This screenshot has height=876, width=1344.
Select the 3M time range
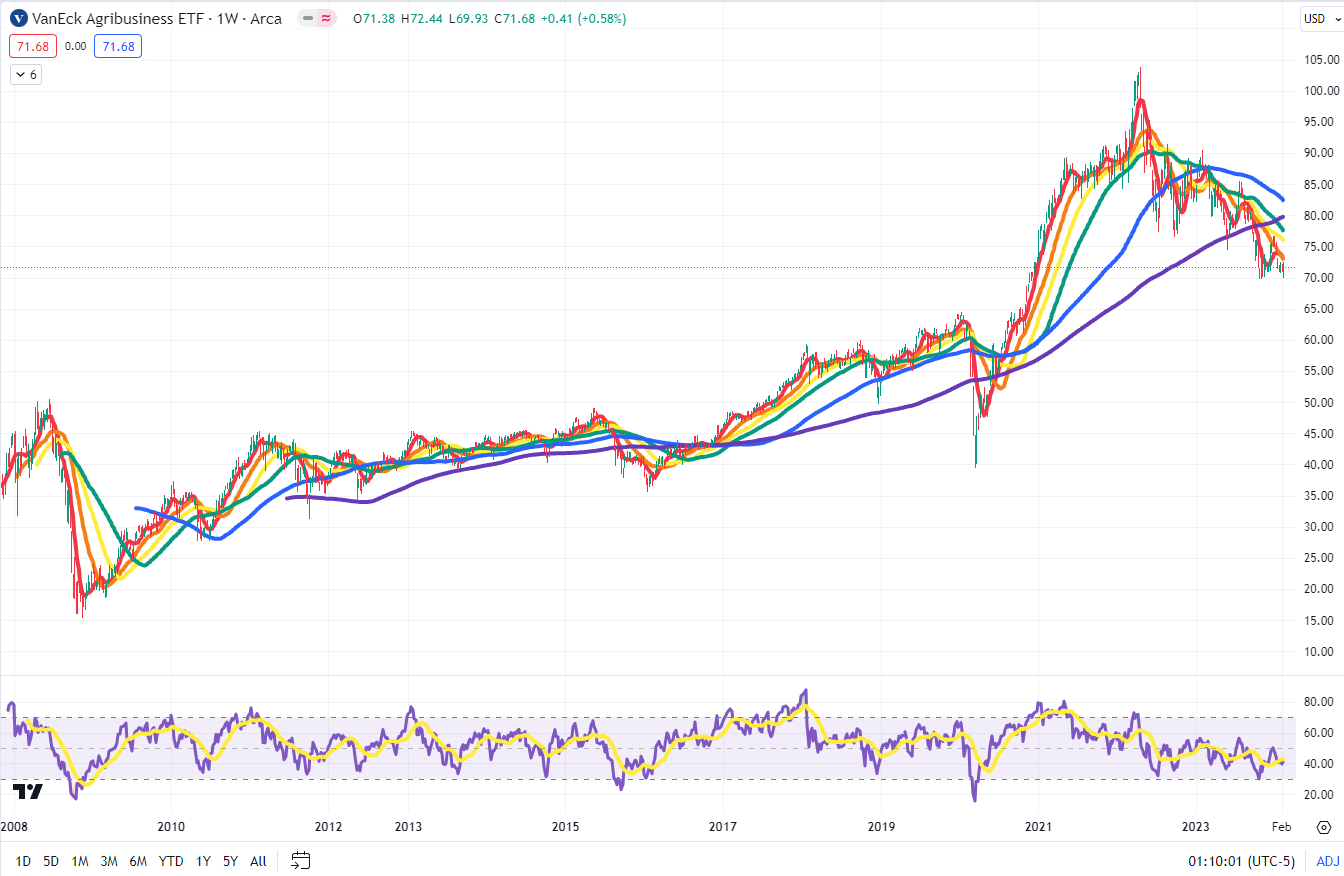[109, 861]
